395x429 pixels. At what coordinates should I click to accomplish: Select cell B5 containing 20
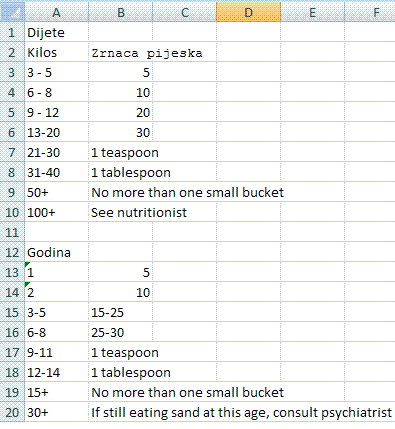click(x=121, y=112)
